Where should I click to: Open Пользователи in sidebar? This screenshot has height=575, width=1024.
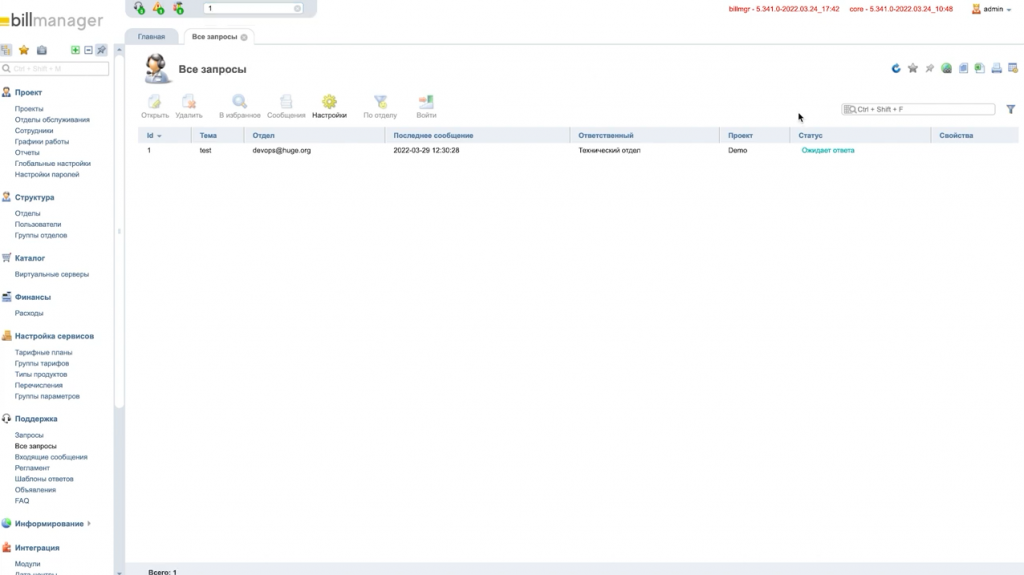(x=38, y=225)
